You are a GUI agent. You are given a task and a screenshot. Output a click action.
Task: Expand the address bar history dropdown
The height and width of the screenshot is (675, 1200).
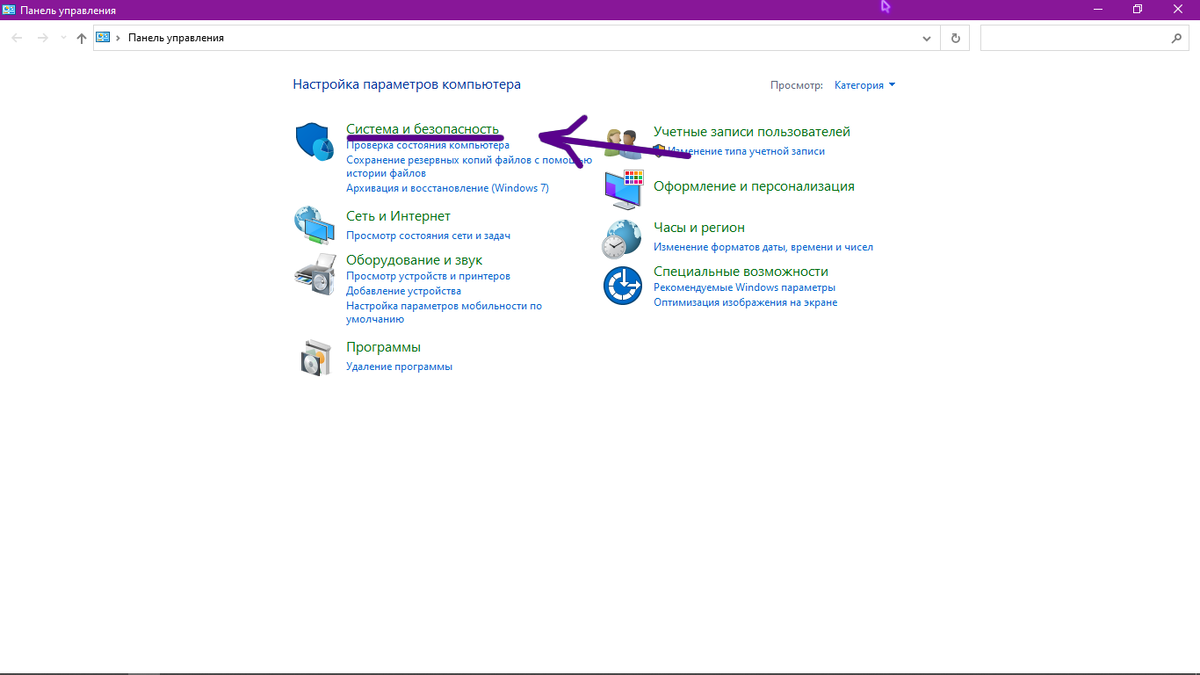click(927, 38)
